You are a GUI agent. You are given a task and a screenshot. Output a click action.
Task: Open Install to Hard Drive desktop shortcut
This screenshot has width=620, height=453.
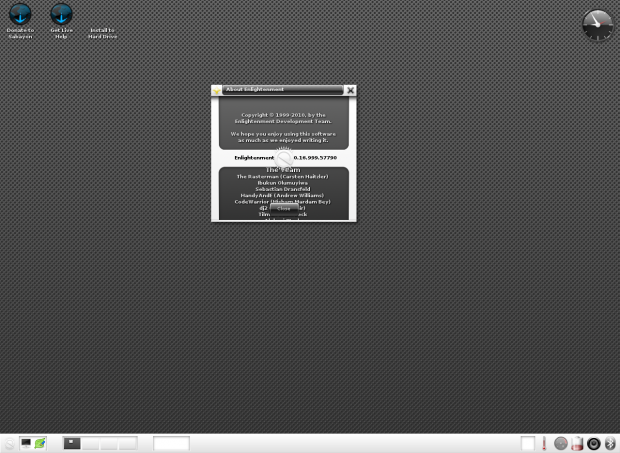102,33
